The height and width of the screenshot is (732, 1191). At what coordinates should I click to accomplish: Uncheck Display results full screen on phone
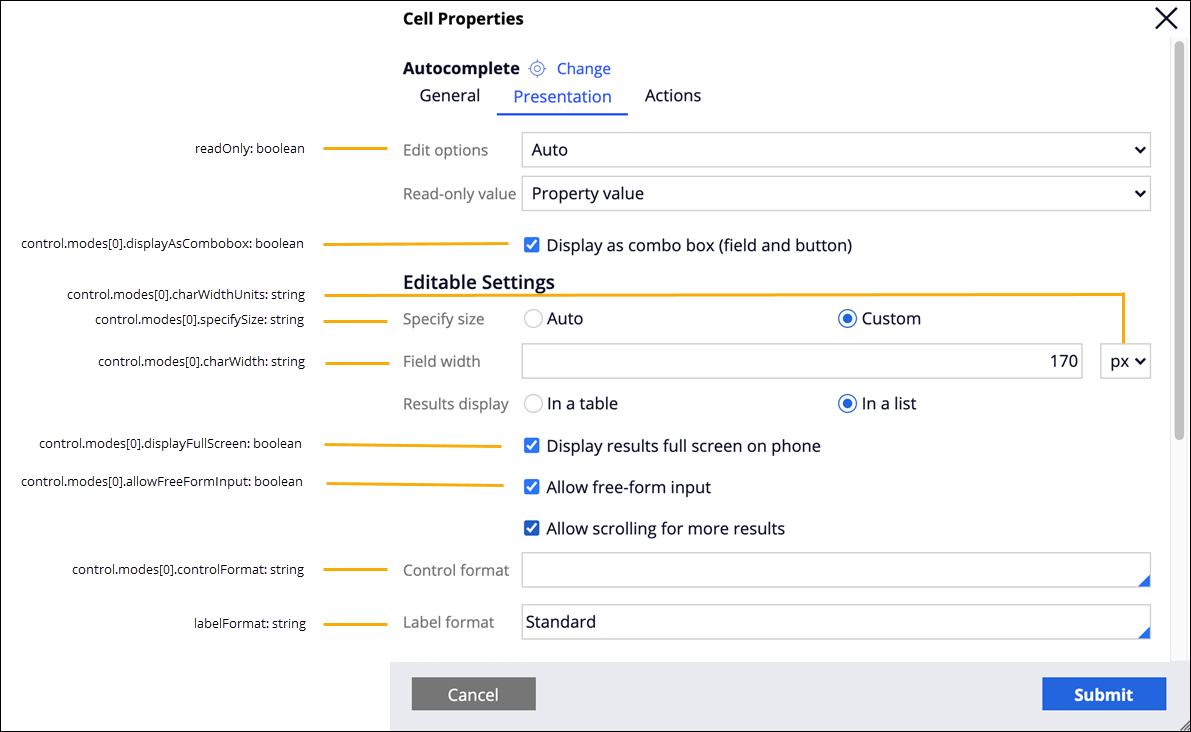coord(532,446)
